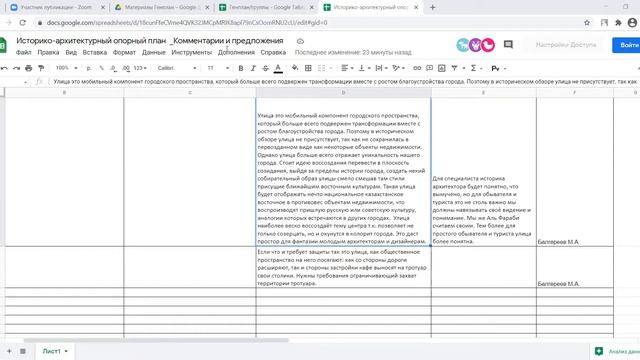Click the merge cells icon

tap(322, 68)
